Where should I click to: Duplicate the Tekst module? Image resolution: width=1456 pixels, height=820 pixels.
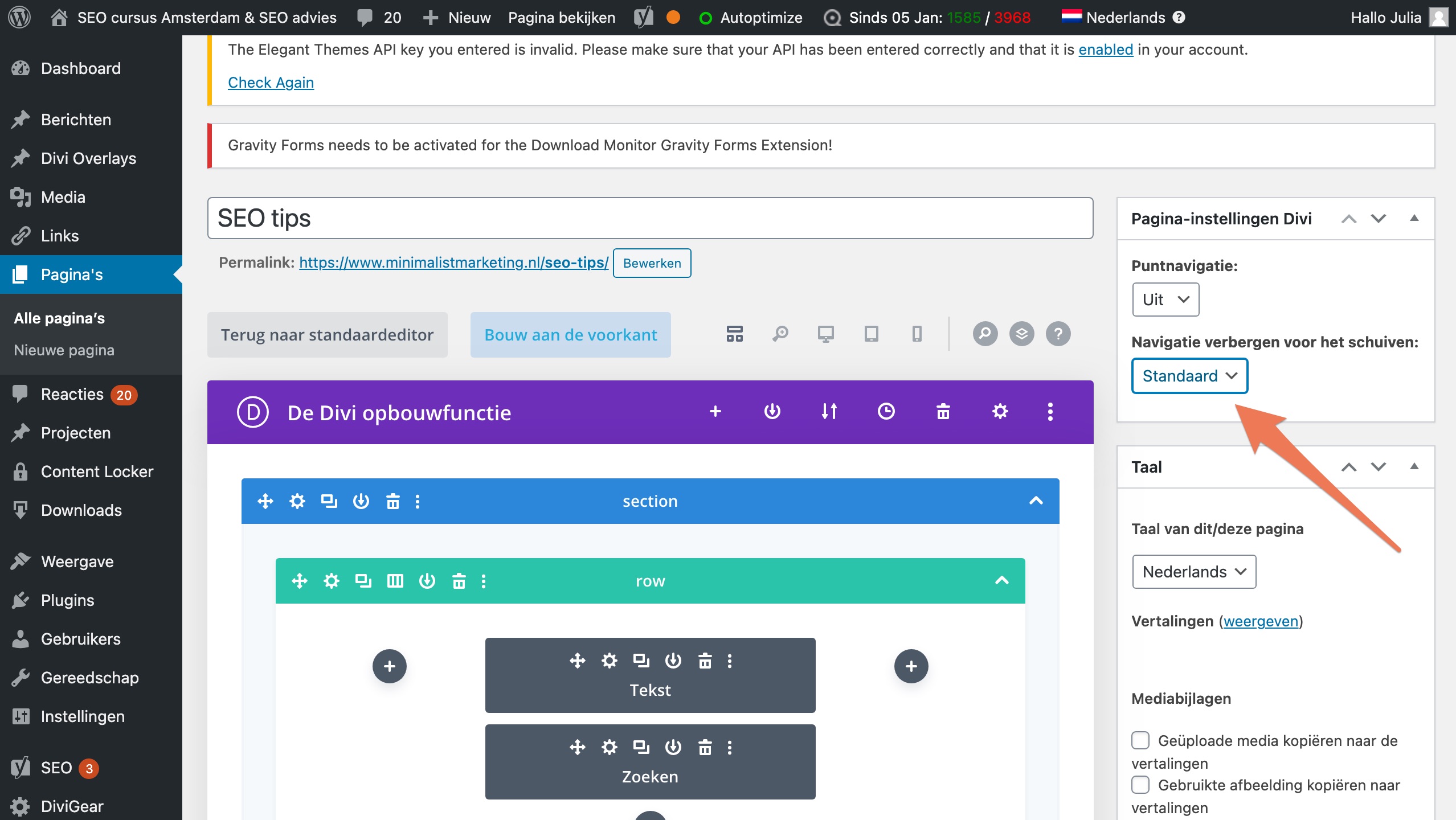coord(641,661)
